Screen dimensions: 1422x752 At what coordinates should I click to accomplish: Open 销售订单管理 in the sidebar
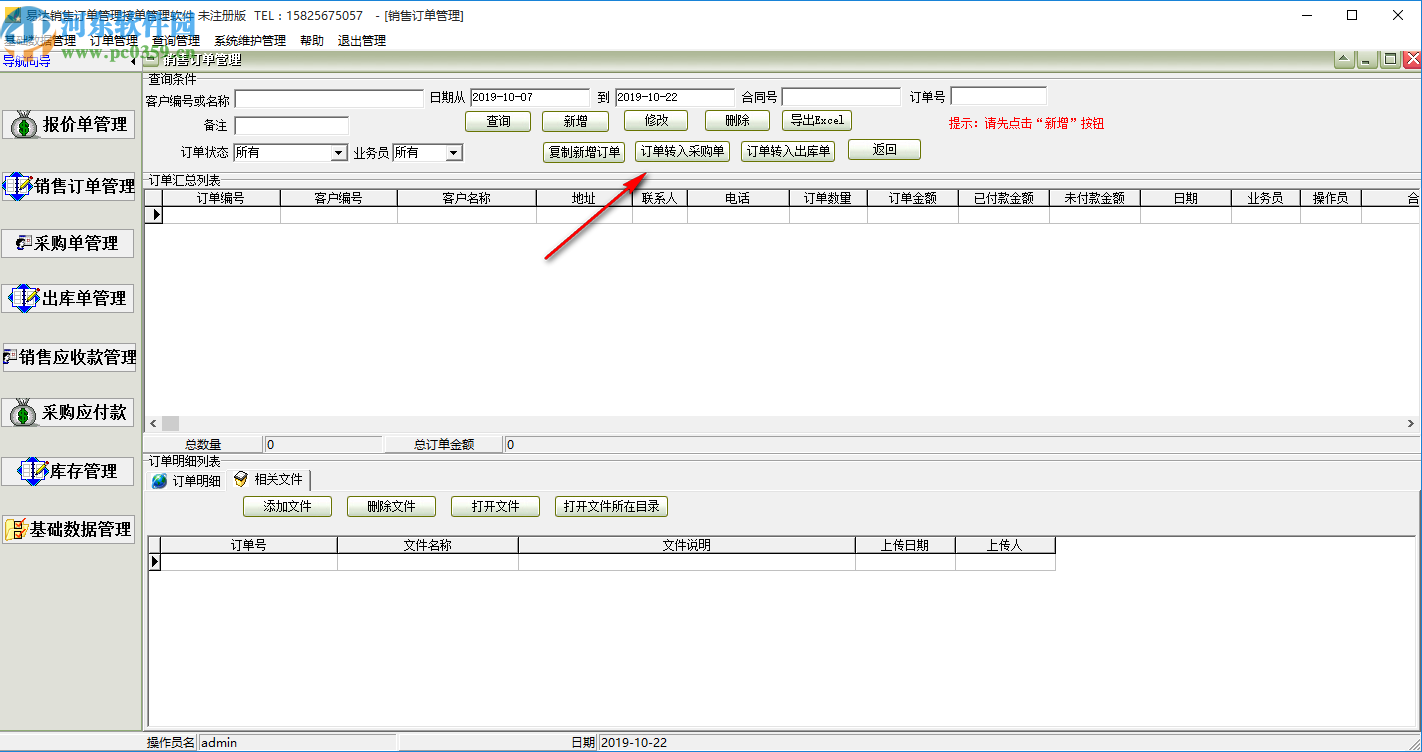pyautogui.click(x=69, y=186)
